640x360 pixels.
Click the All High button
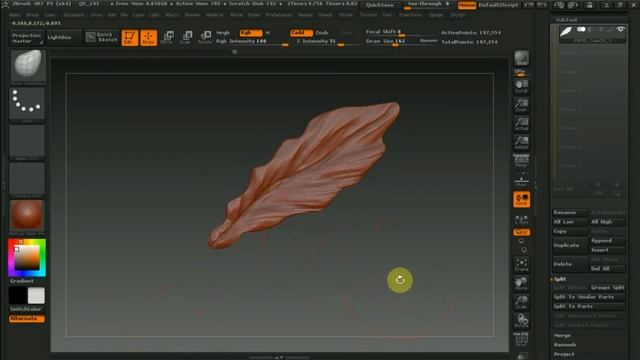[x=608, y=222]
